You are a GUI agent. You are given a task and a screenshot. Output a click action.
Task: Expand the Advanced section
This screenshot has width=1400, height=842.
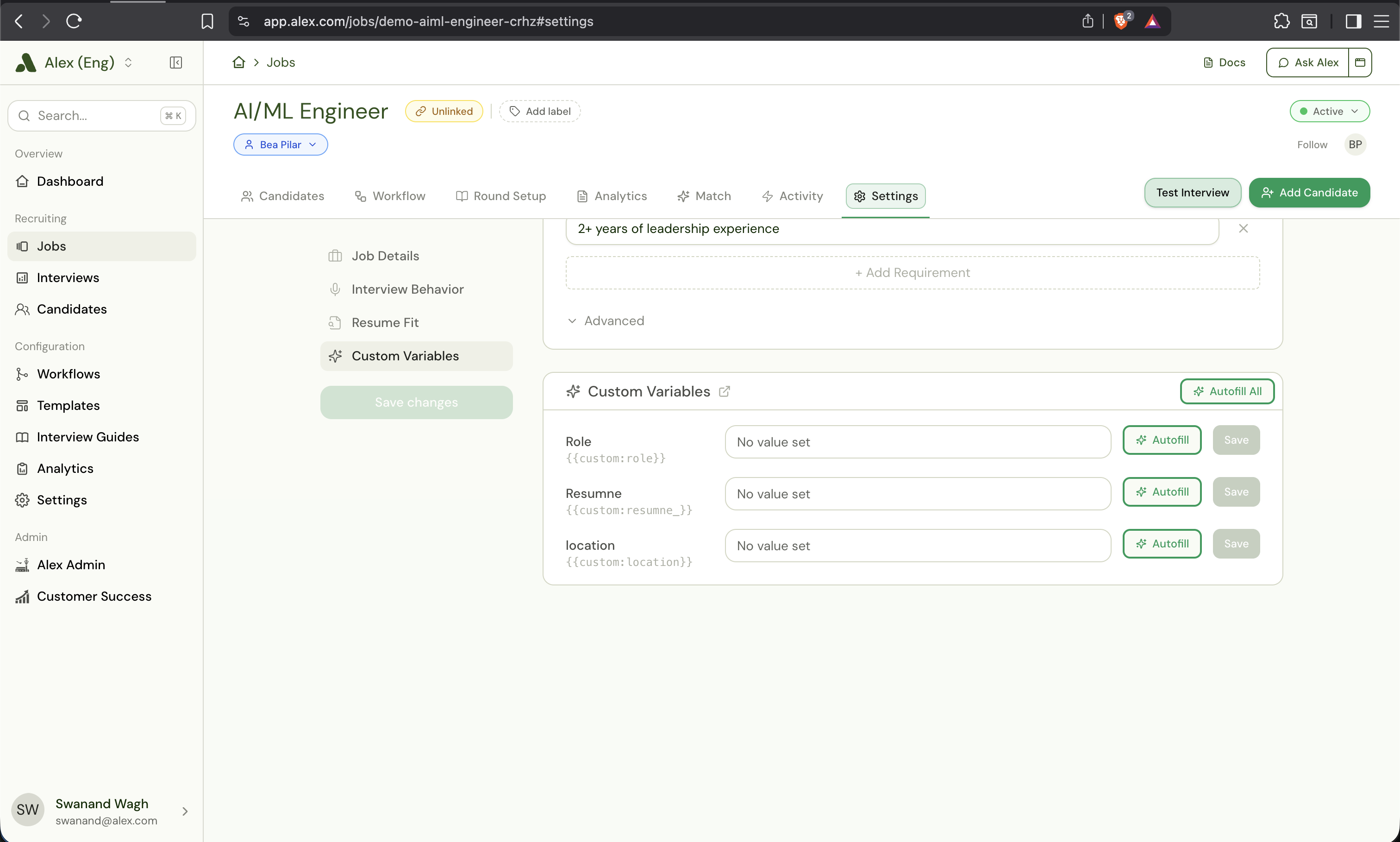click(x=606, y=321)
